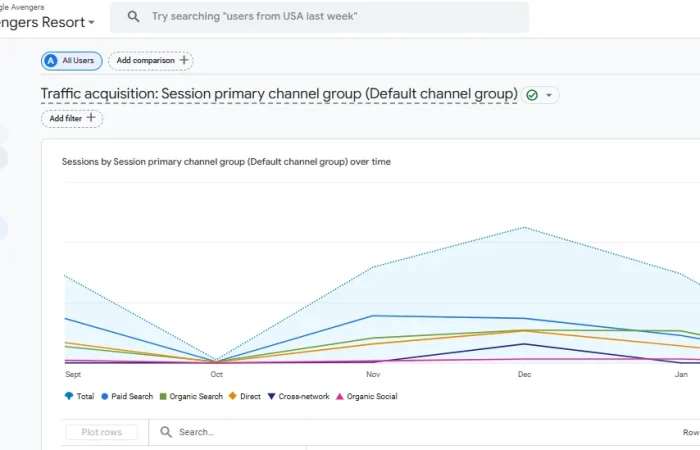Expand the dropdown arrow next to report status

tap(549, 95)
